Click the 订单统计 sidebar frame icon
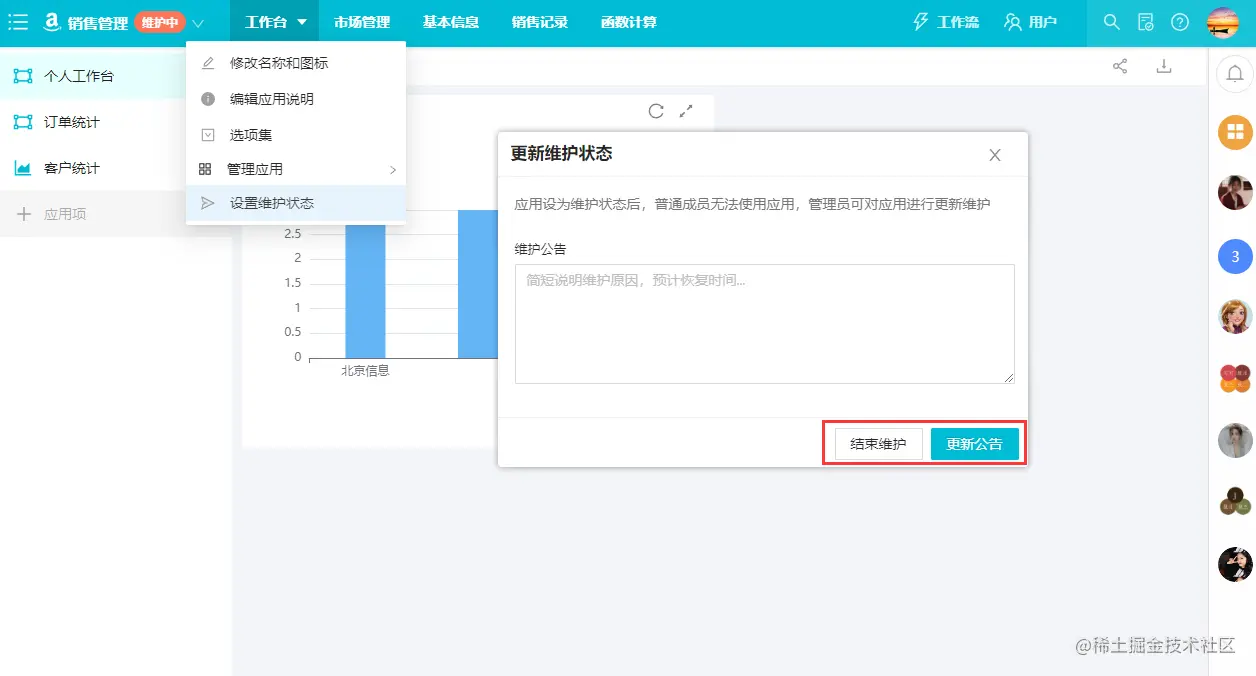 click(23, 122)
